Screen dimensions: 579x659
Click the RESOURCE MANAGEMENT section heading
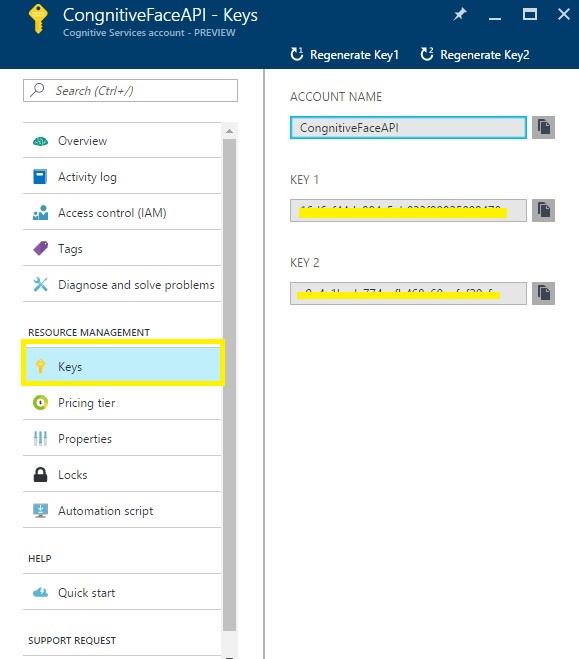(x=89, y=332)
